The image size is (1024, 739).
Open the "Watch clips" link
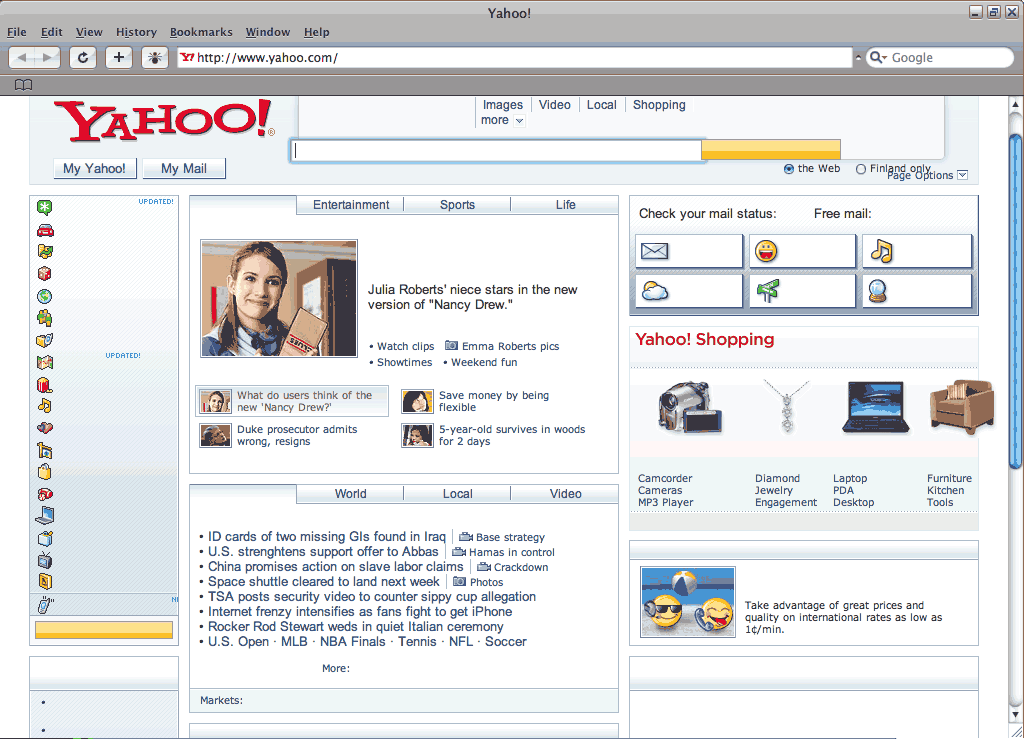point(405,346)
